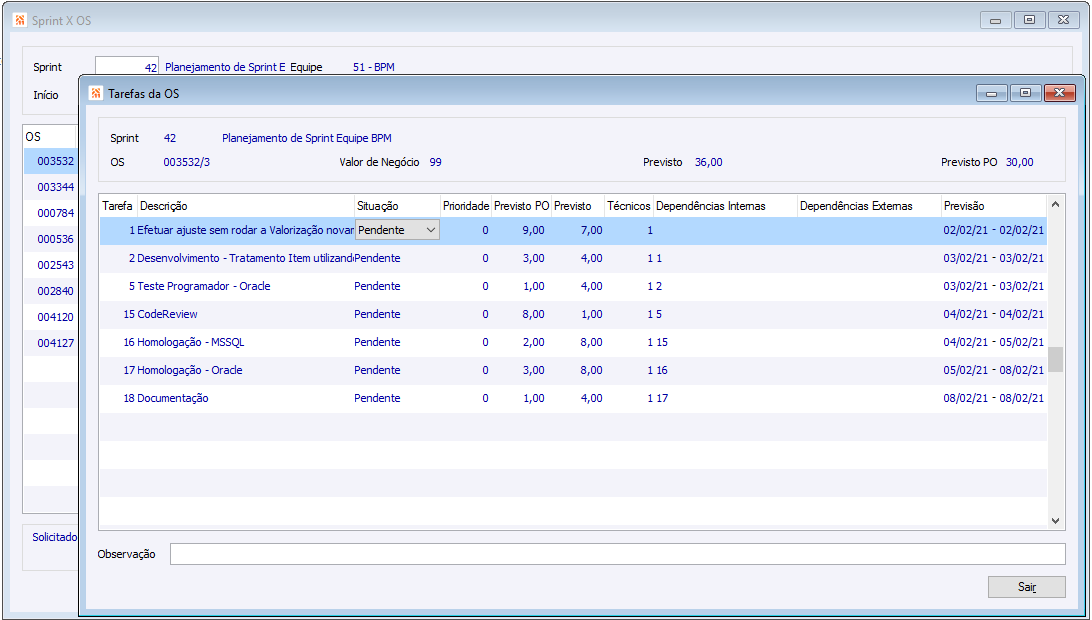
Task: Click the Previsão column header
Action: 994,206
